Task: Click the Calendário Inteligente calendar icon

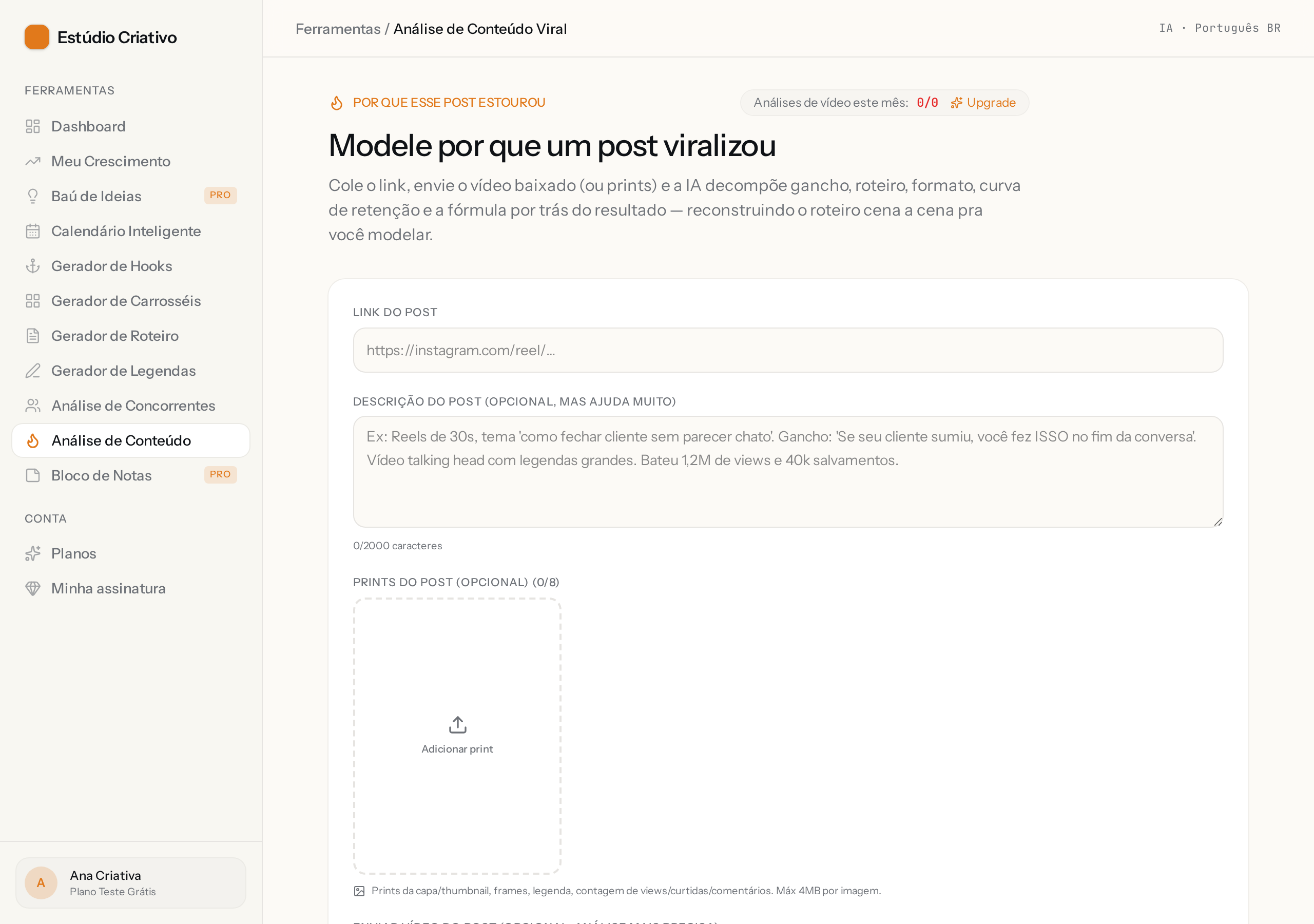Action: click(x=33, y=232)
